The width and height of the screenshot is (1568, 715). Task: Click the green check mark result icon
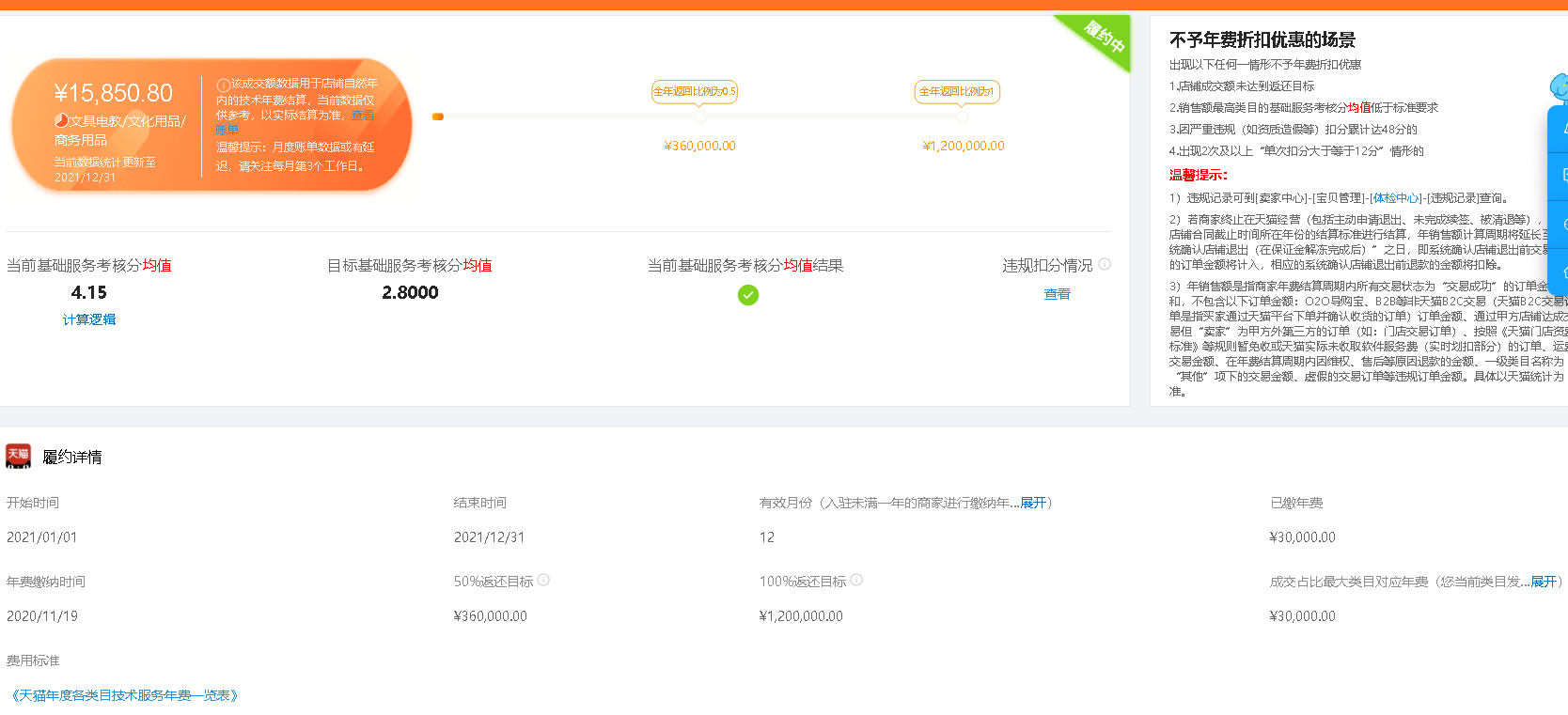[748, 295]
